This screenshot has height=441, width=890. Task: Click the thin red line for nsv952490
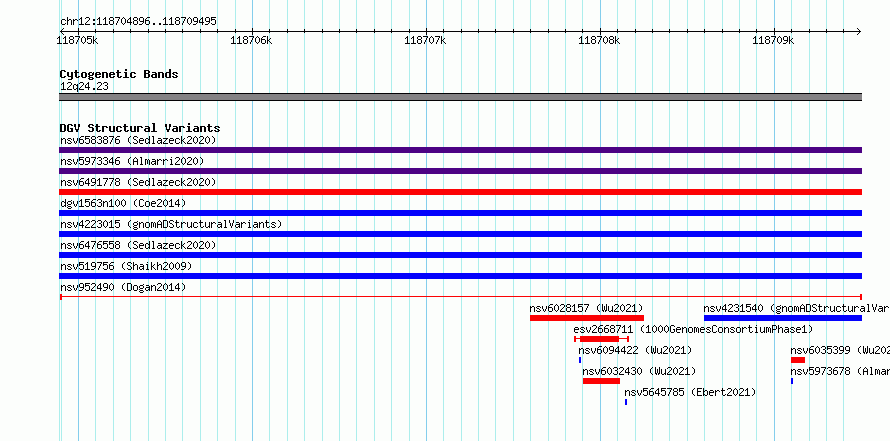point(460,297)
